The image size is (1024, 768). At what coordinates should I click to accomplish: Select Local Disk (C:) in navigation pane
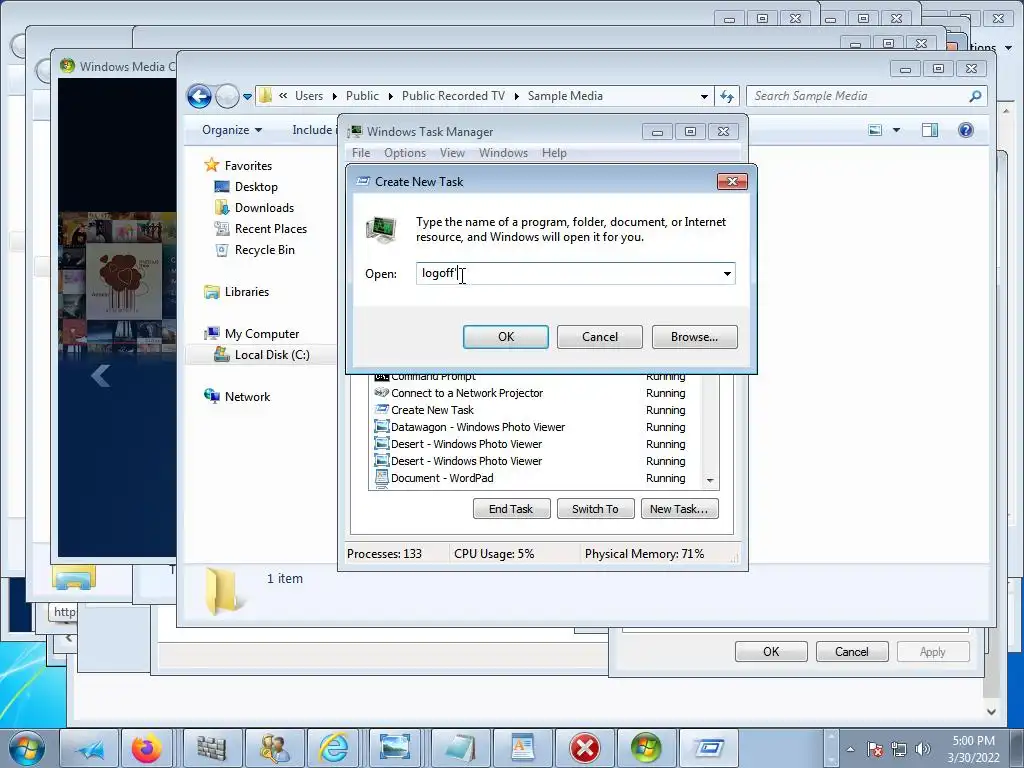point(272,355)
